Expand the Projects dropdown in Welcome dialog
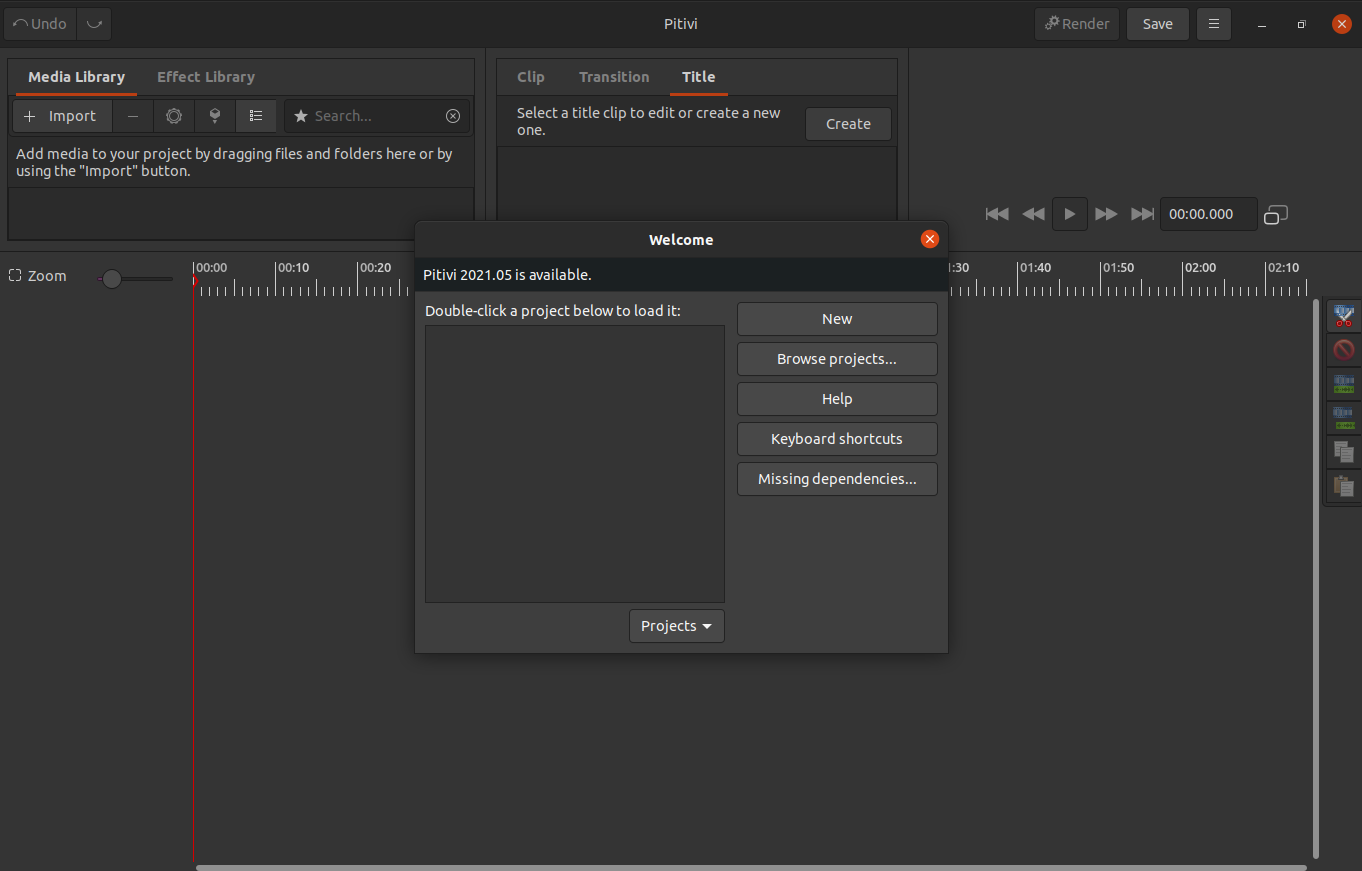This screenshot has height=871, width=1362. tap(677, 626)
